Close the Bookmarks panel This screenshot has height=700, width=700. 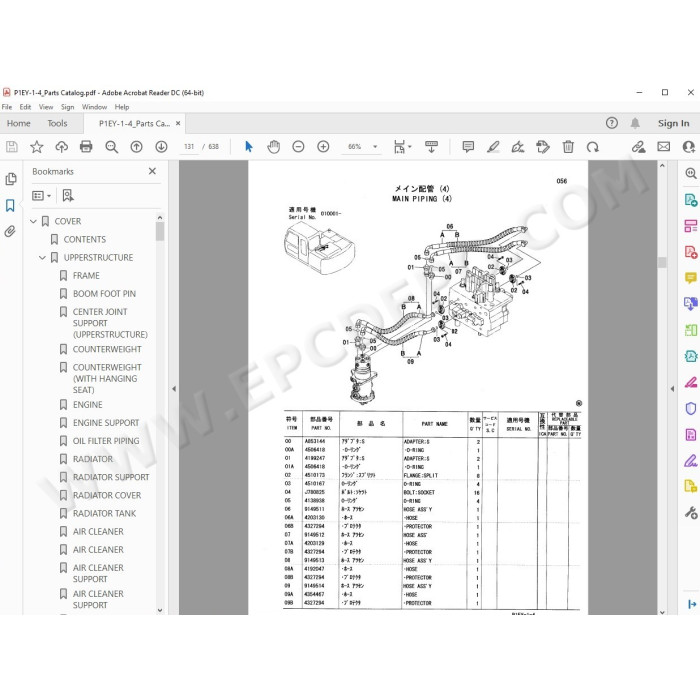click(152, 171)
